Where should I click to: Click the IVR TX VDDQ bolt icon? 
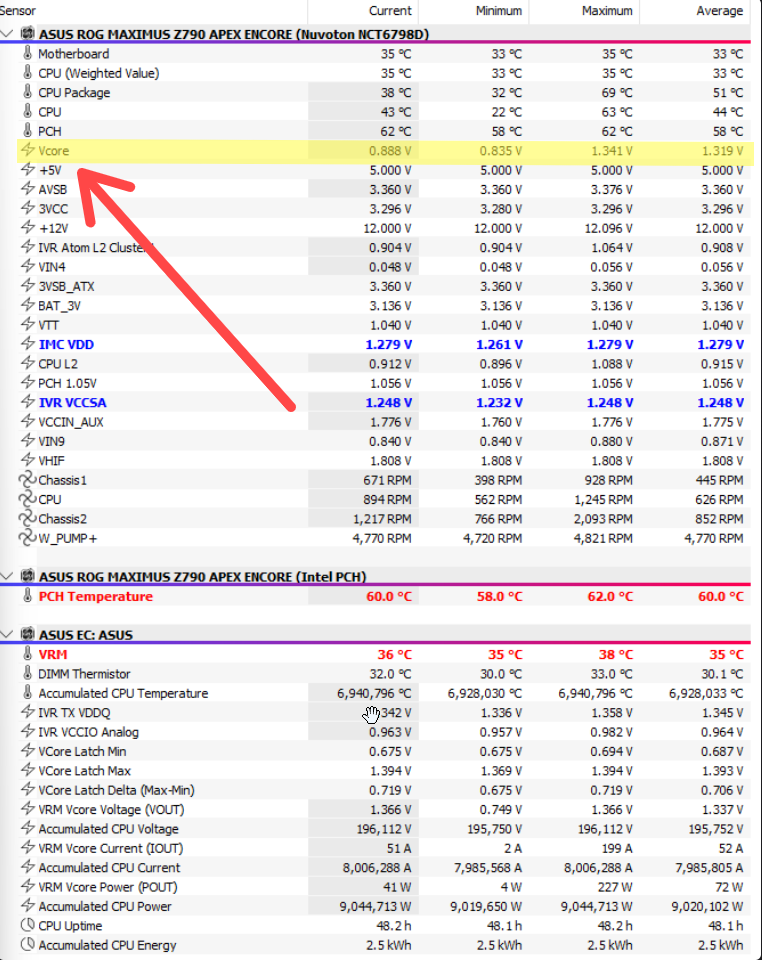pos(28,712)
